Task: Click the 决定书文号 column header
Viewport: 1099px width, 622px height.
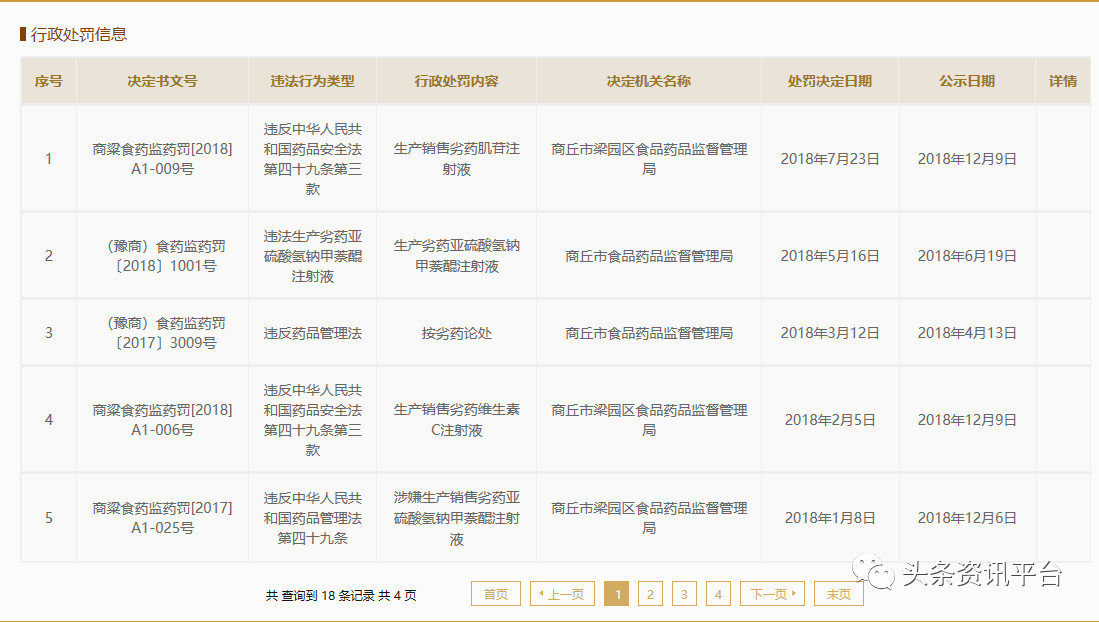Action: (162, 81)
